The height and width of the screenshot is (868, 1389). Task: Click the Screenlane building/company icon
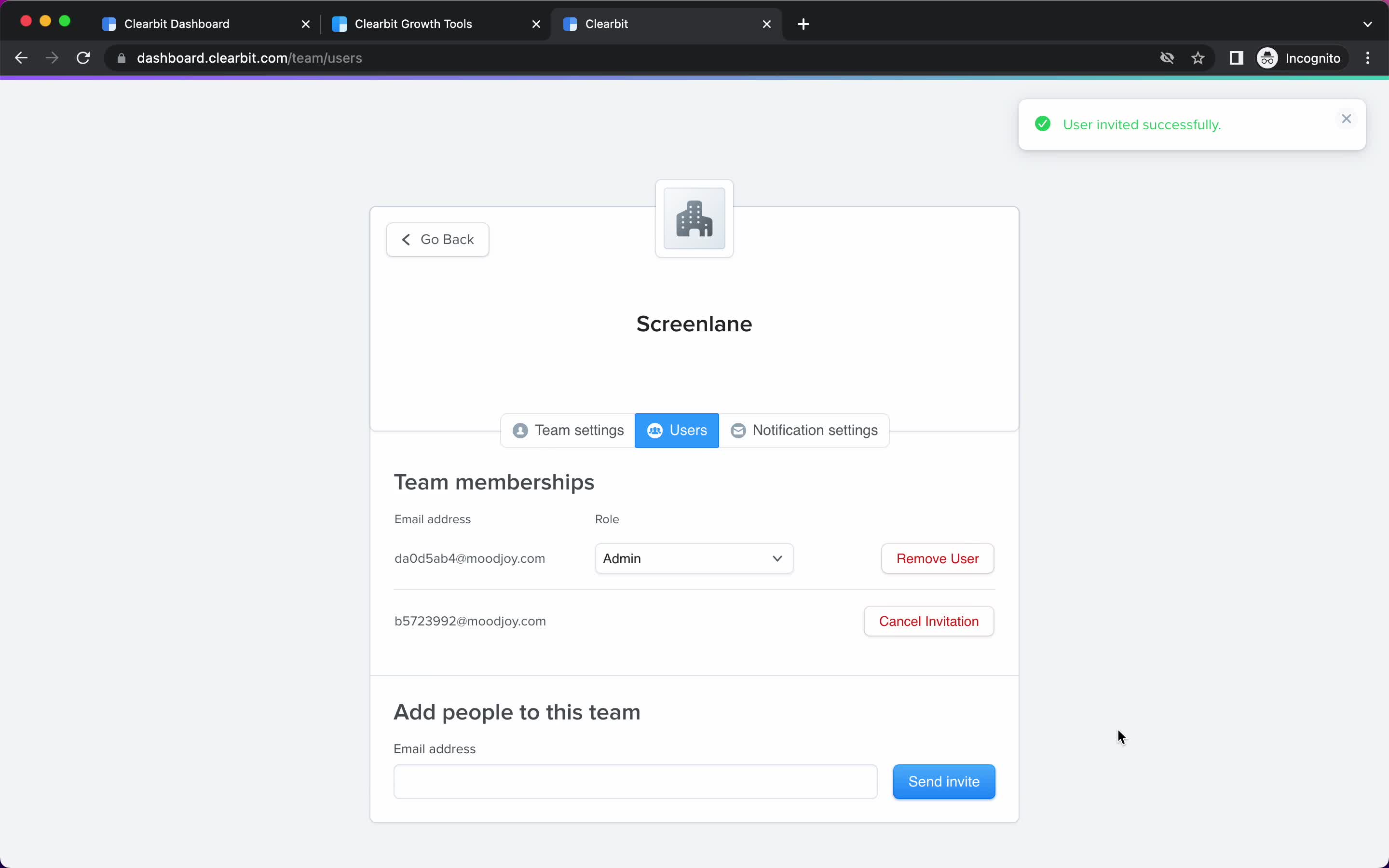[x=694, y=217]
